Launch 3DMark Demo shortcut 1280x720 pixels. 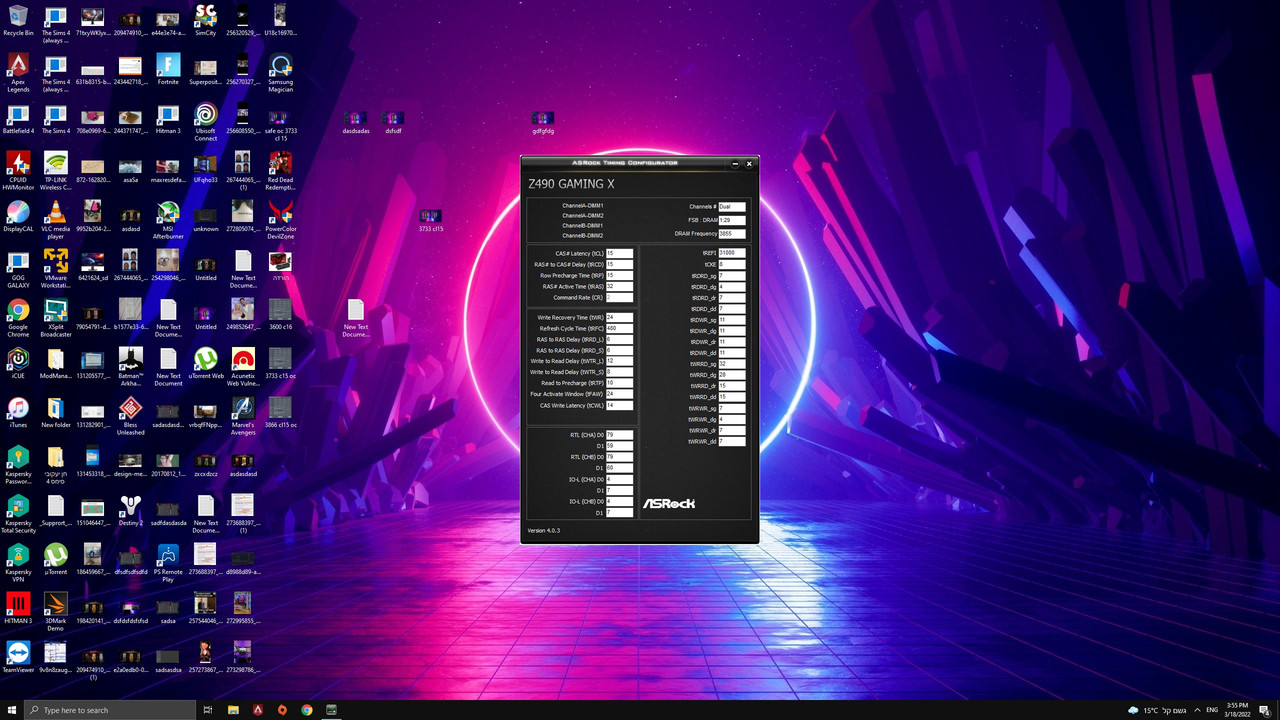[x=55, y=605]
